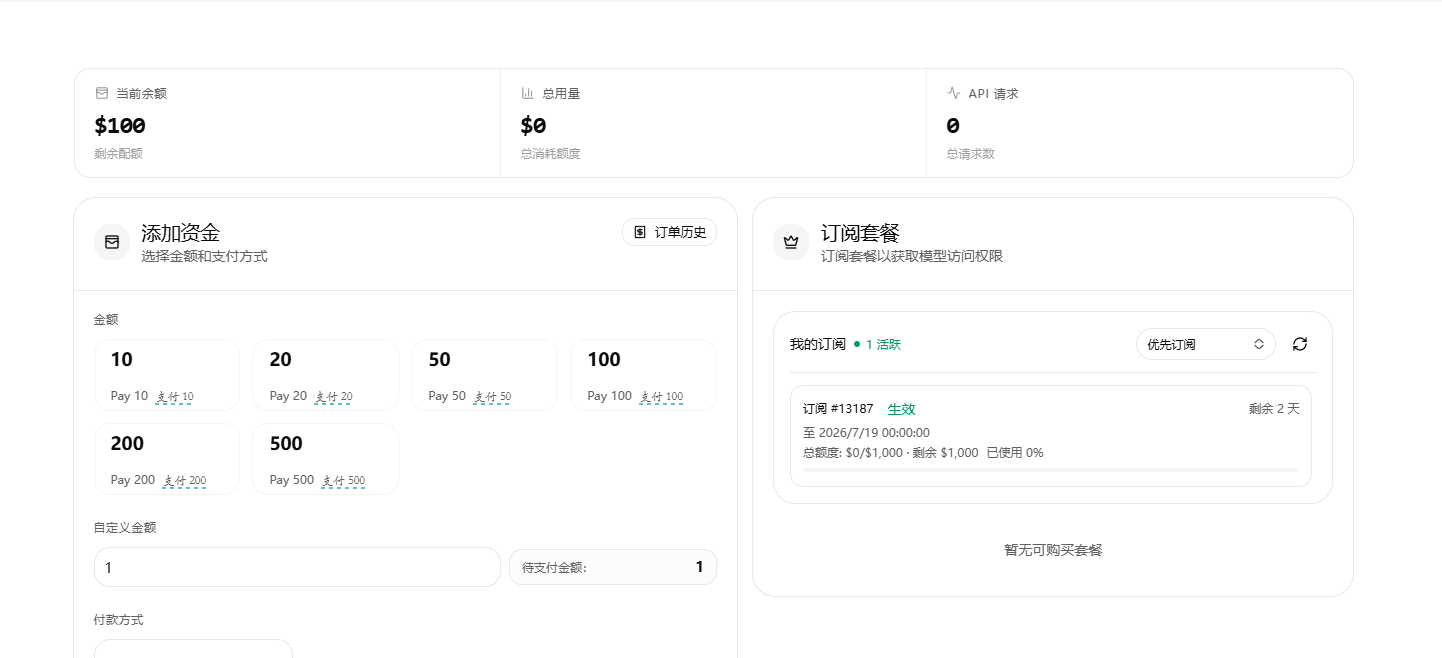Pick the 100 amount card

(643, 375)
